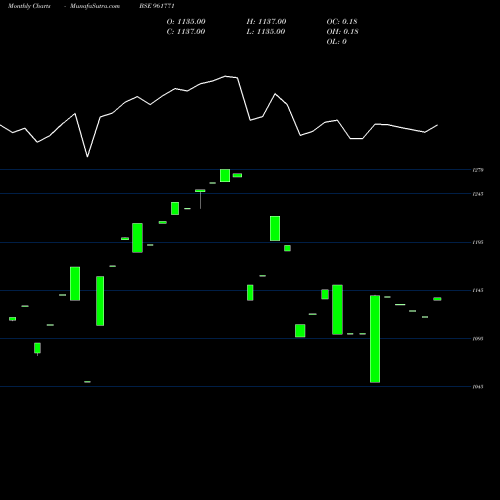
Task: Select the low value 'L: 1135.00'
Action: 266,32
